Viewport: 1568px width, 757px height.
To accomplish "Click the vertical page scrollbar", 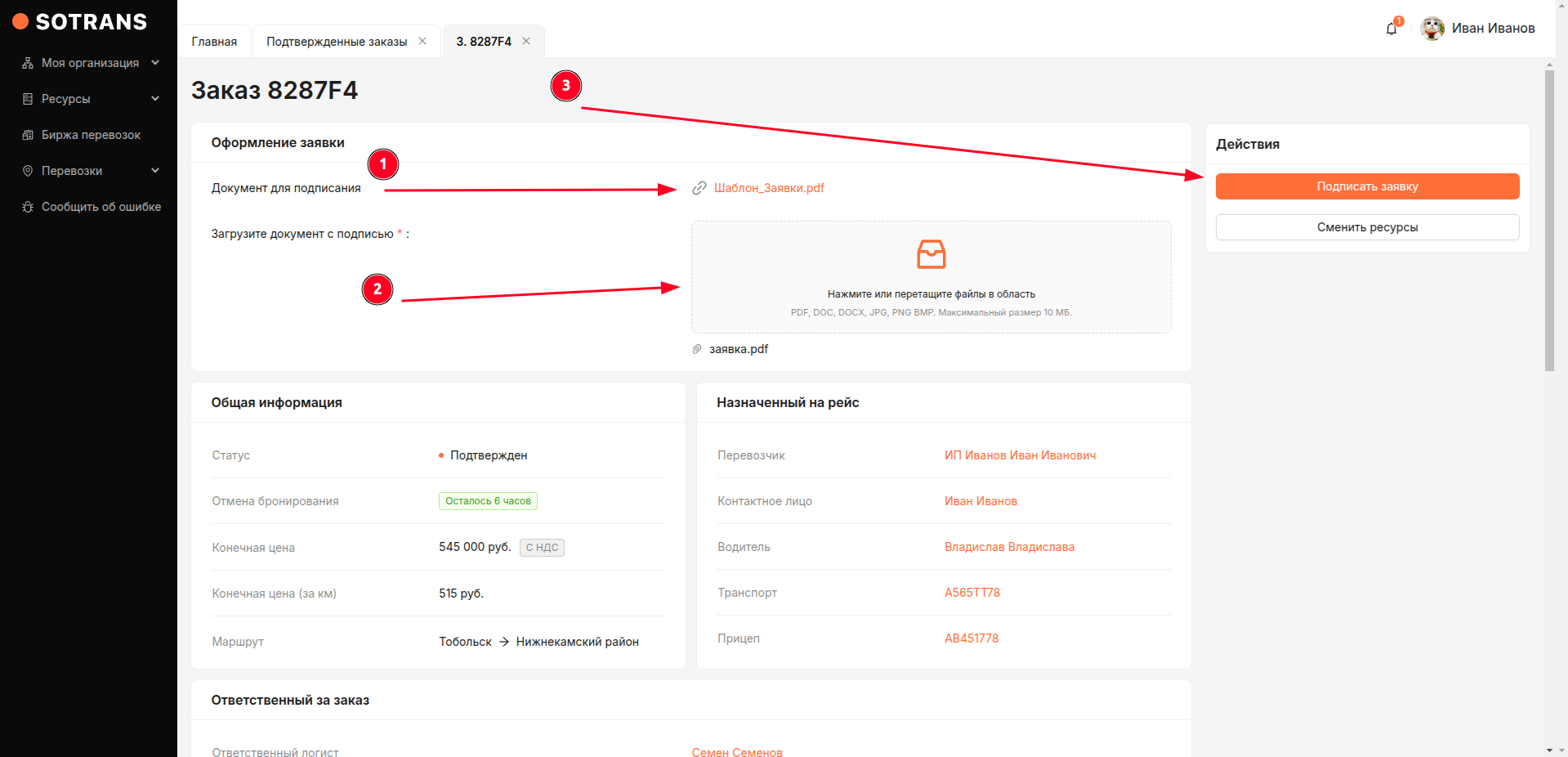I will tap(1549, 221).
